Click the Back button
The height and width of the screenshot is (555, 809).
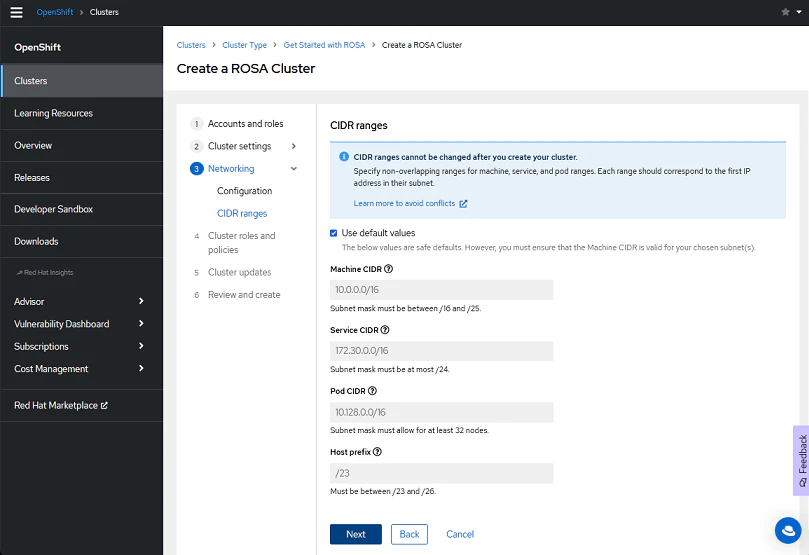tap(409, 534)
